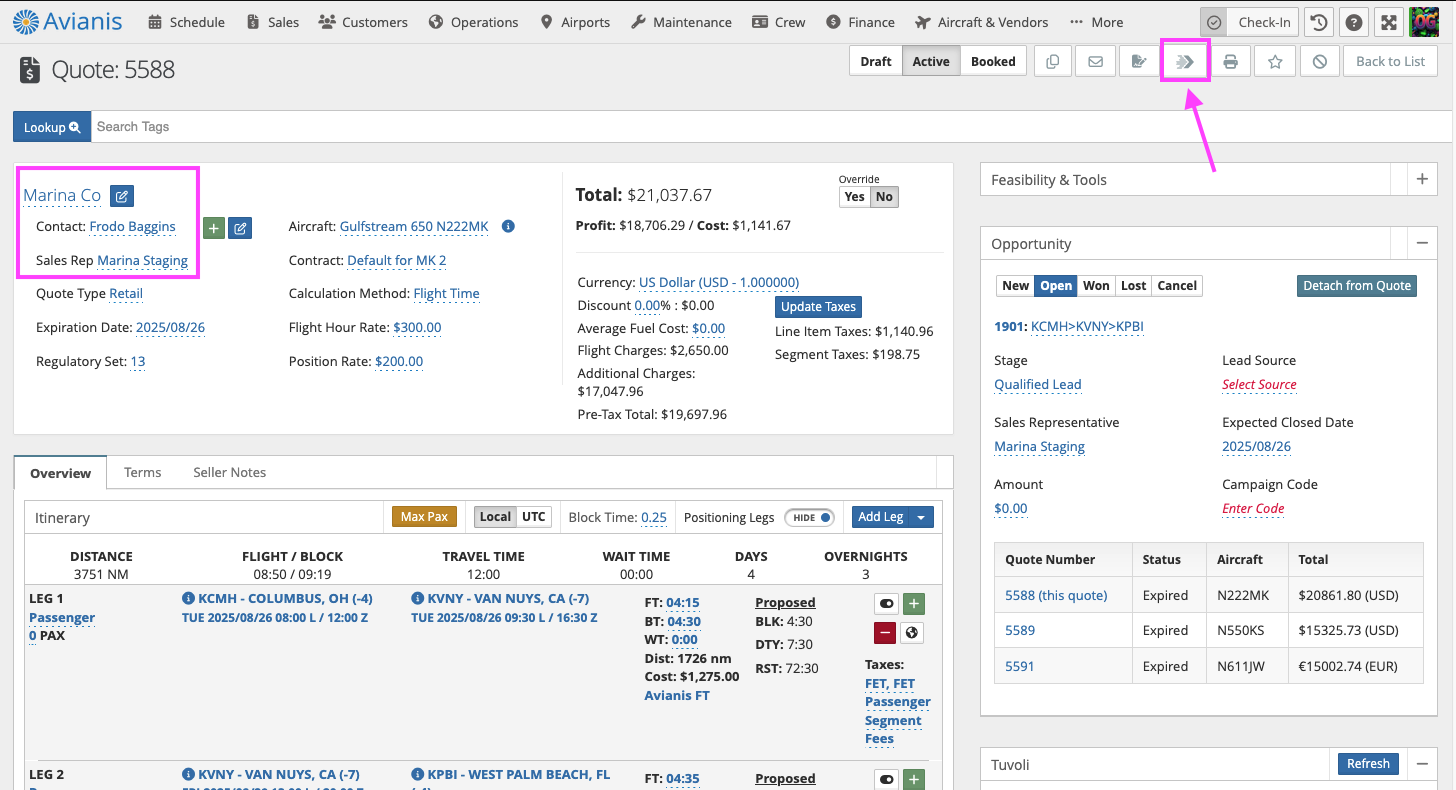Toggle fullscreen with the expand arrows icon
The height and width of the screenshot is (790, 1456).
tap(1387, 22)
